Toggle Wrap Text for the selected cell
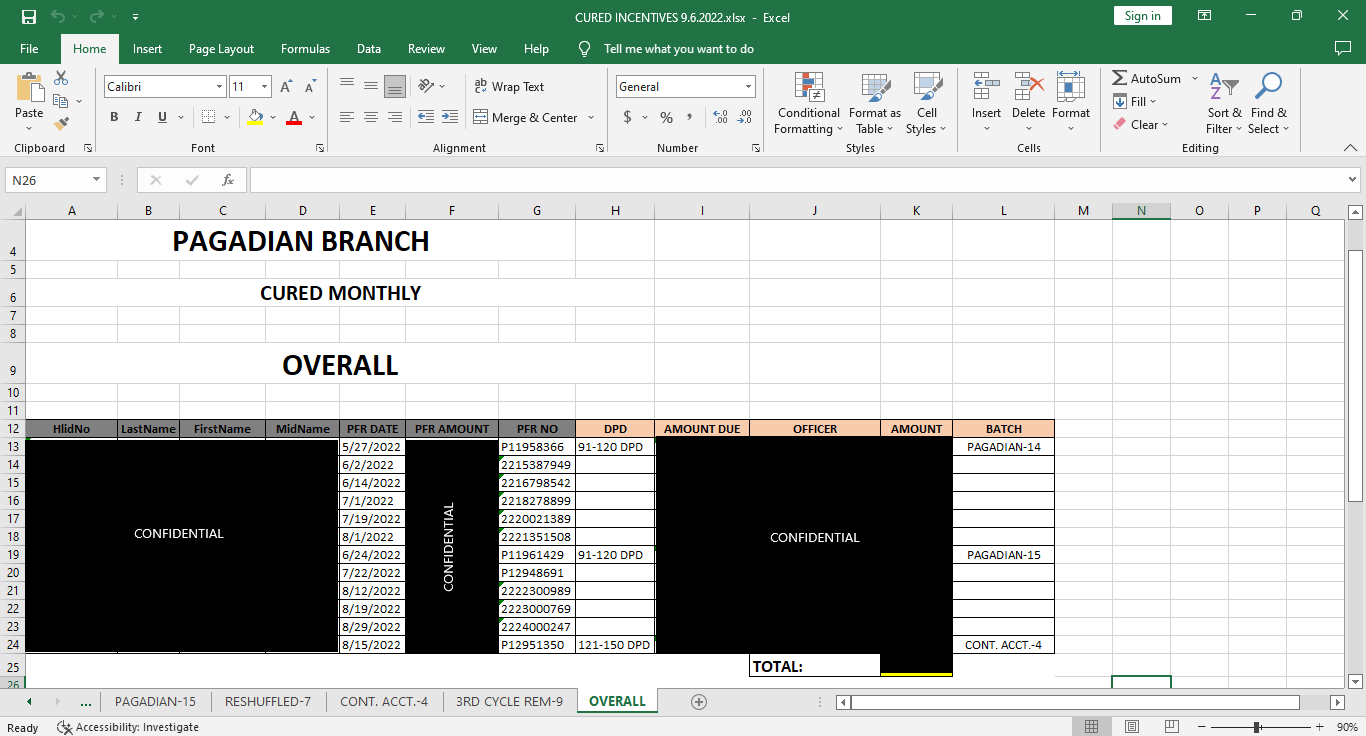The width and height of the screenshot is (1366, 736). (509, 87)
